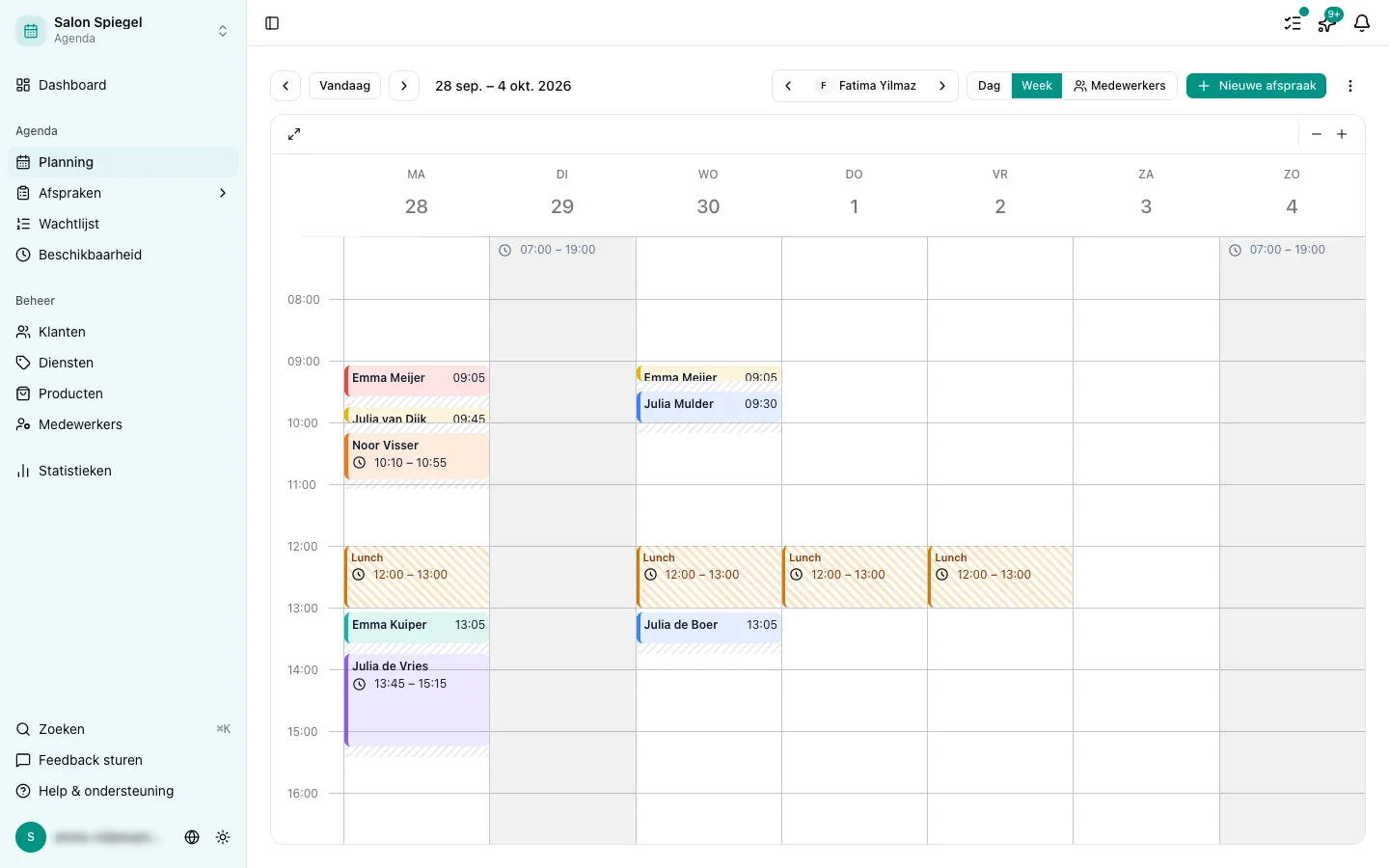Image resolution: width=1389 pixels, height=868 pixels.
Task: Open Julia de Vries 13:45 – 15:15 appointment
Action: [x=417, y=700]
